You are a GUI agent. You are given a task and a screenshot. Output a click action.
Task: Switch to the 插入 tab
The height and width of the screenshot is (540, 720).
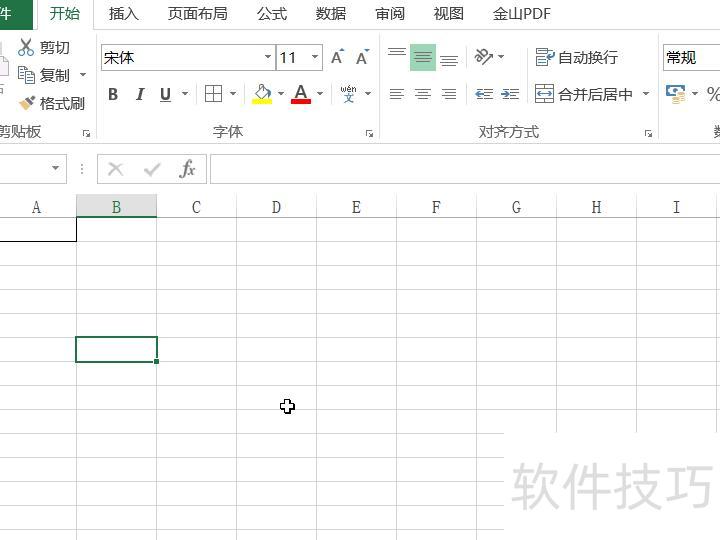click(x=124, y=14)
